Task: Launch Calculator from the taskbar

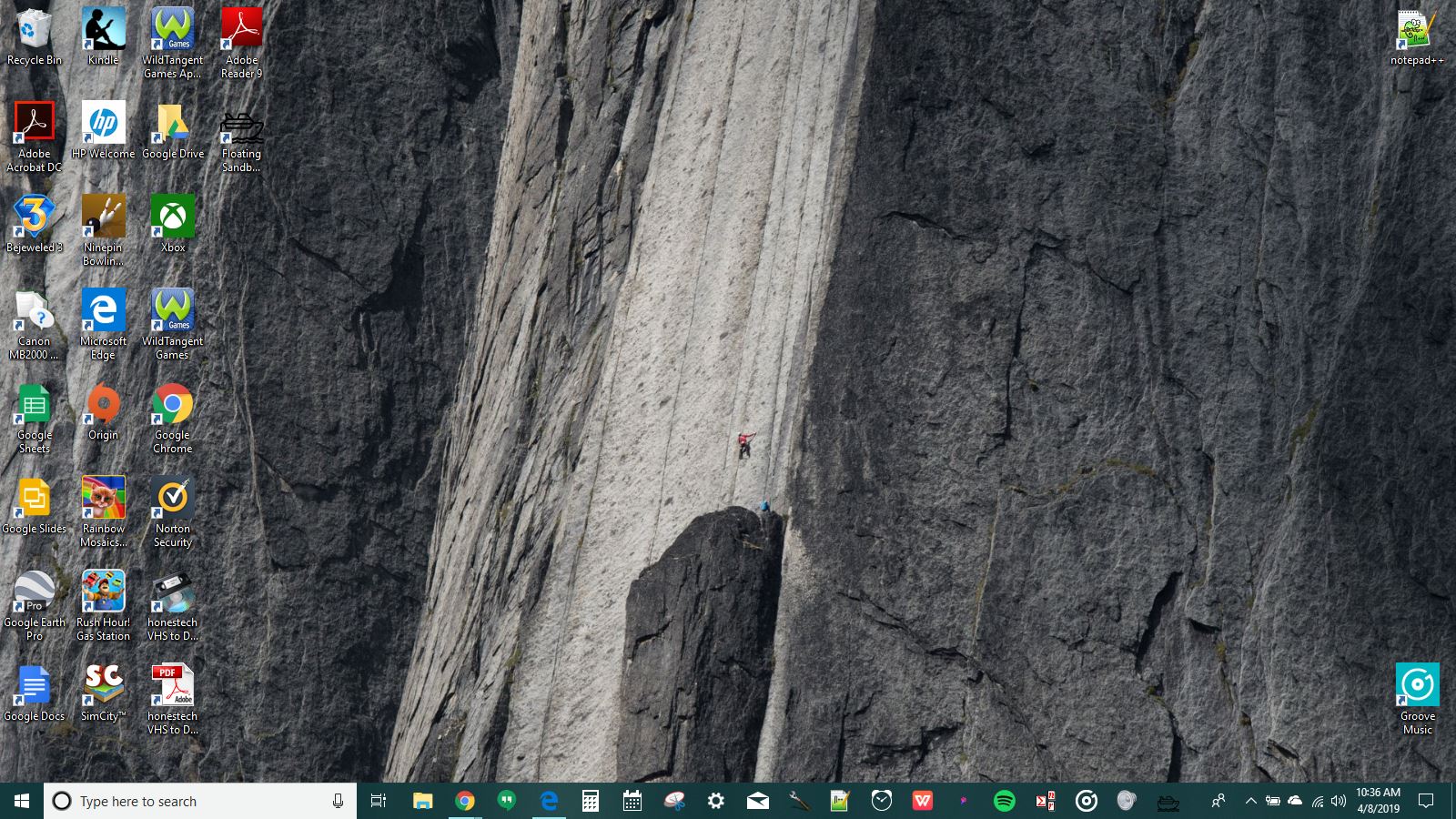Action: click(590, 801)
